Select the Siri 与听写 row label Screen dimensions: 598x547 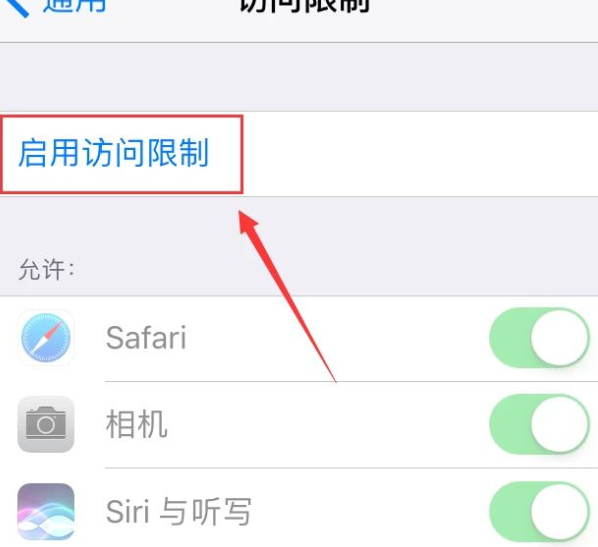178,512
